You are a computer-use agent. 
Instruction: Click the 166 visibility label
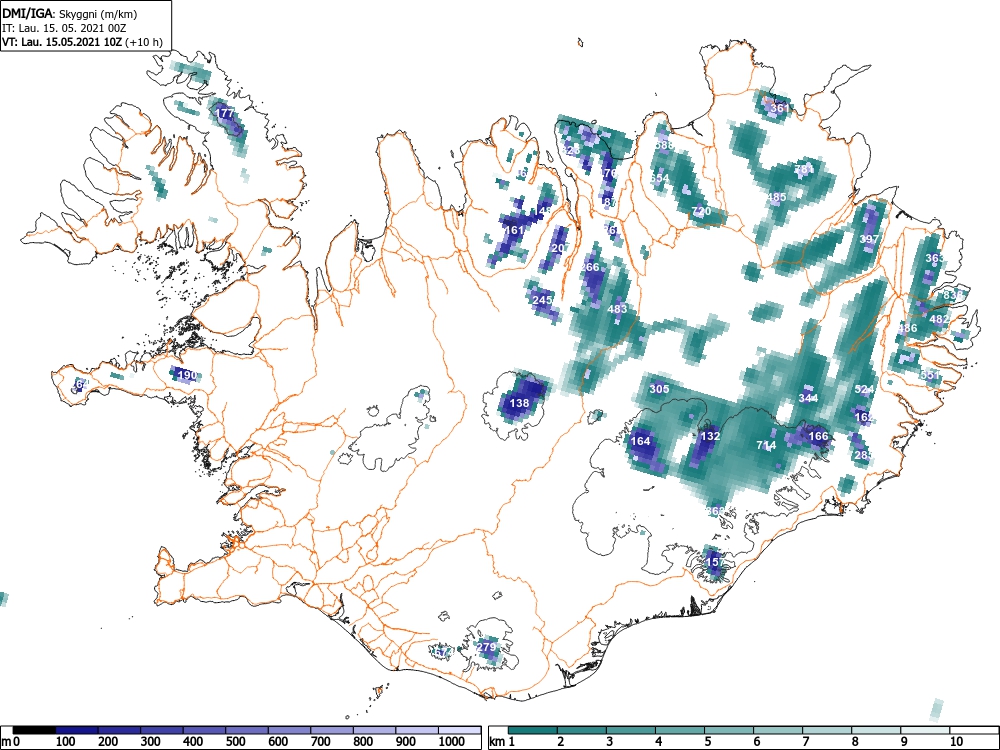click(x=818, y=436)
